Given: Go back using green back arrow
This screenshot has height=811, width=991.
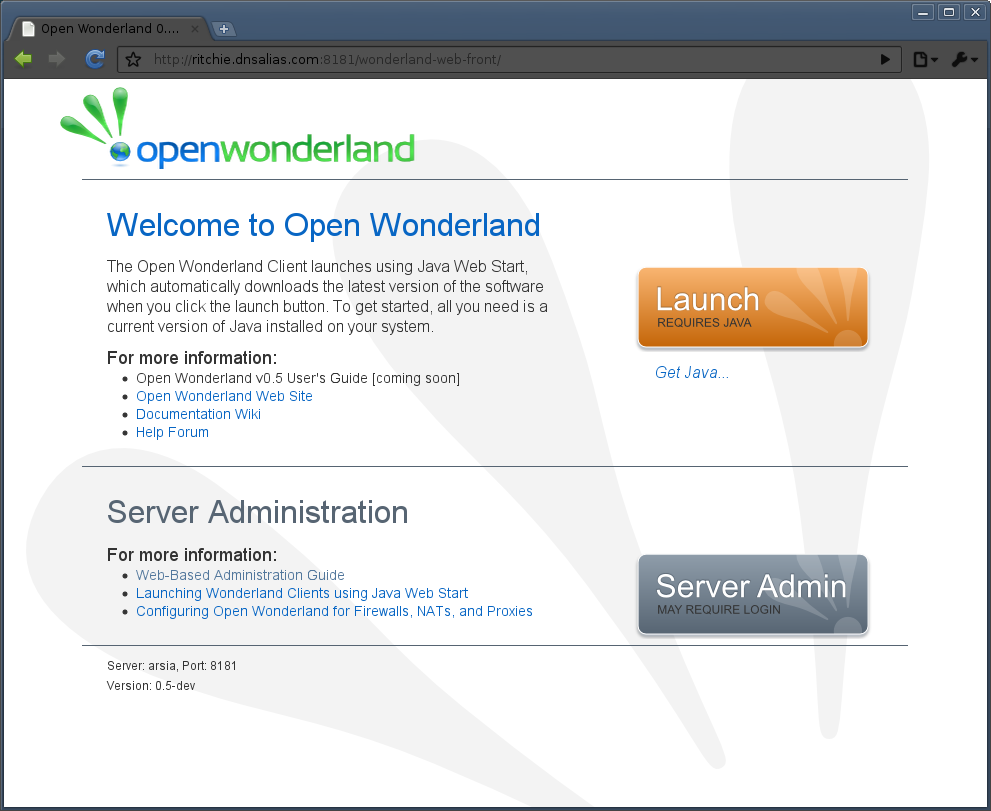Looking at the screenshot, I should 23,59.
